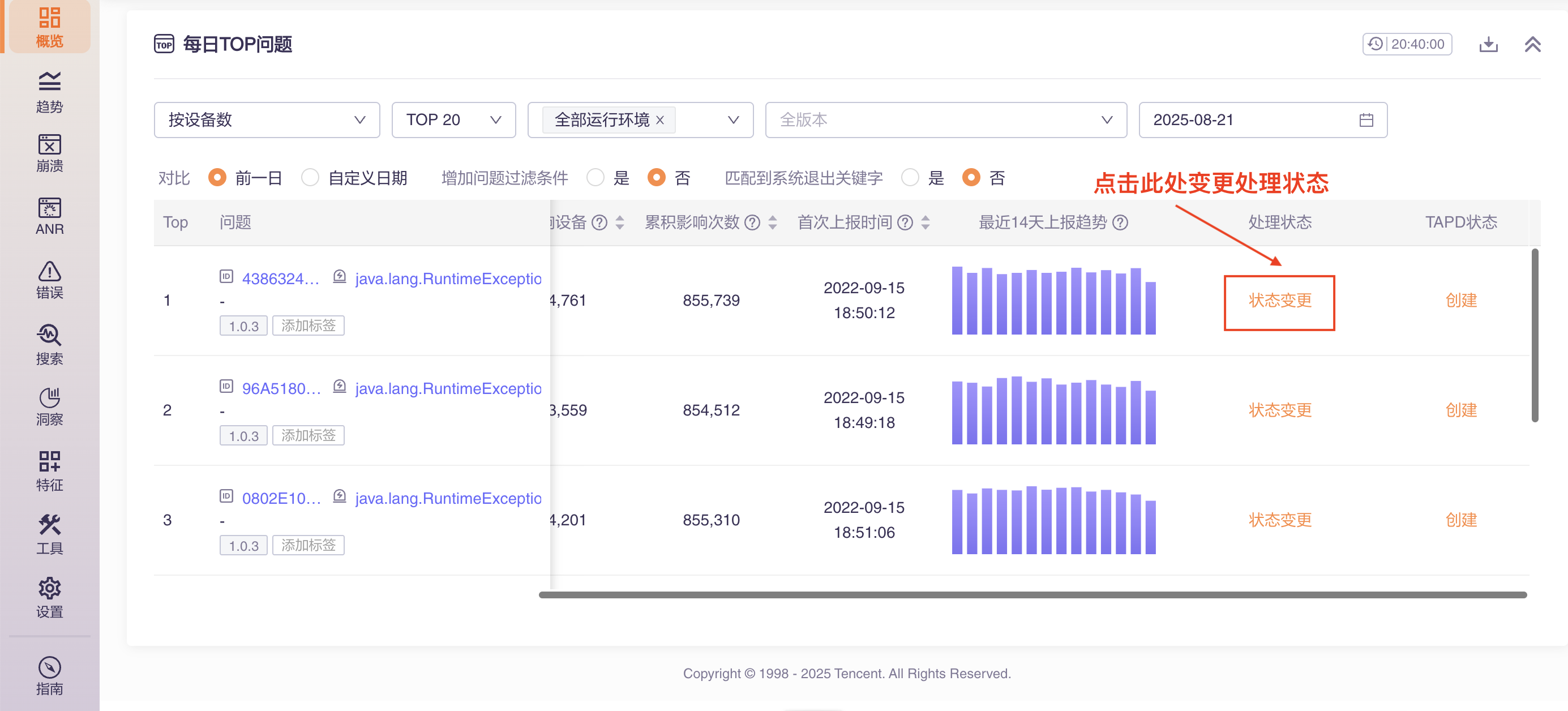Click 1.0.3 version tag in row 1
This screenshot has width=1568, height=711.
tap(243, 325)
